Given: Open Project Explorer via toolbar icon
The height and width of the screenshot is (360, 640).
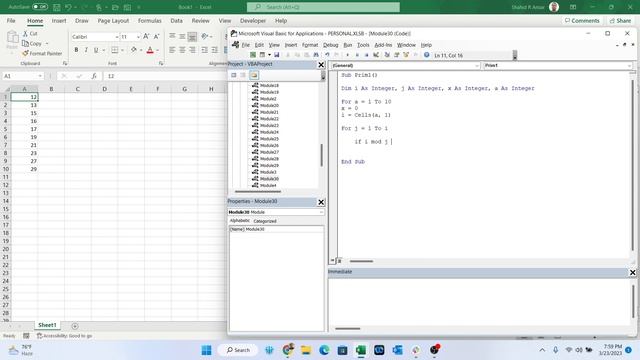Looking at the screenshot, I should [387, 55].
